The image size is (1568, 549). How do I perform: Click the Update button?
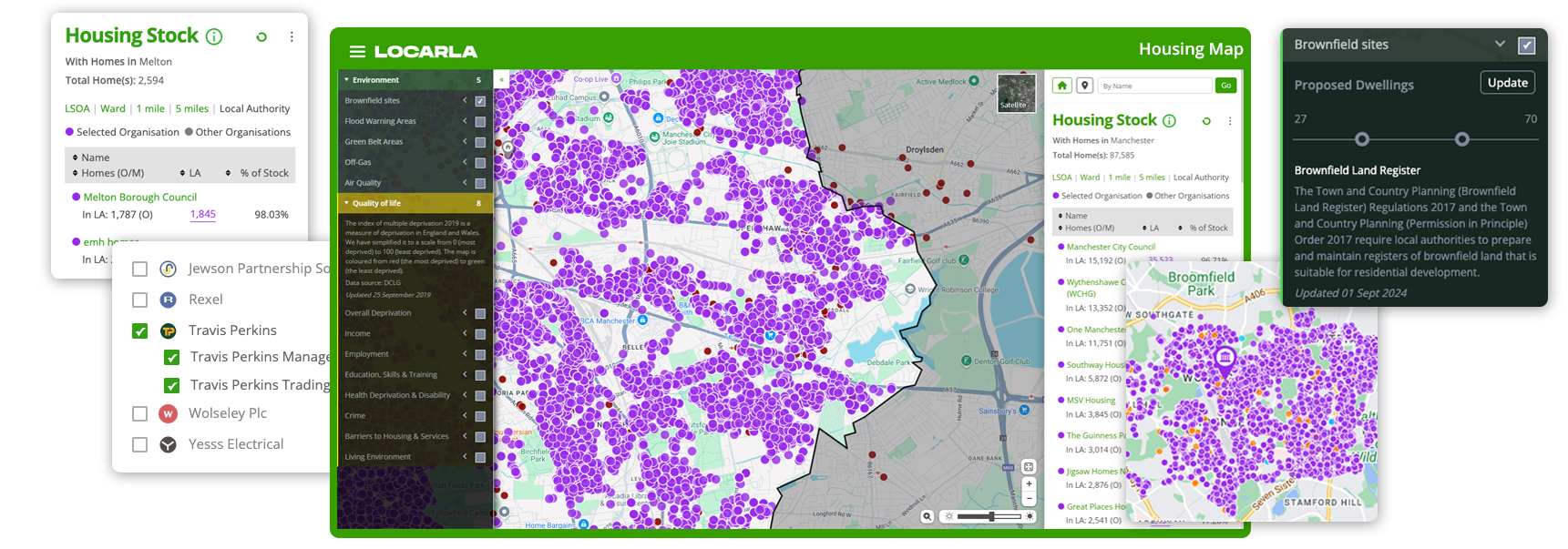click(1507, 83)
